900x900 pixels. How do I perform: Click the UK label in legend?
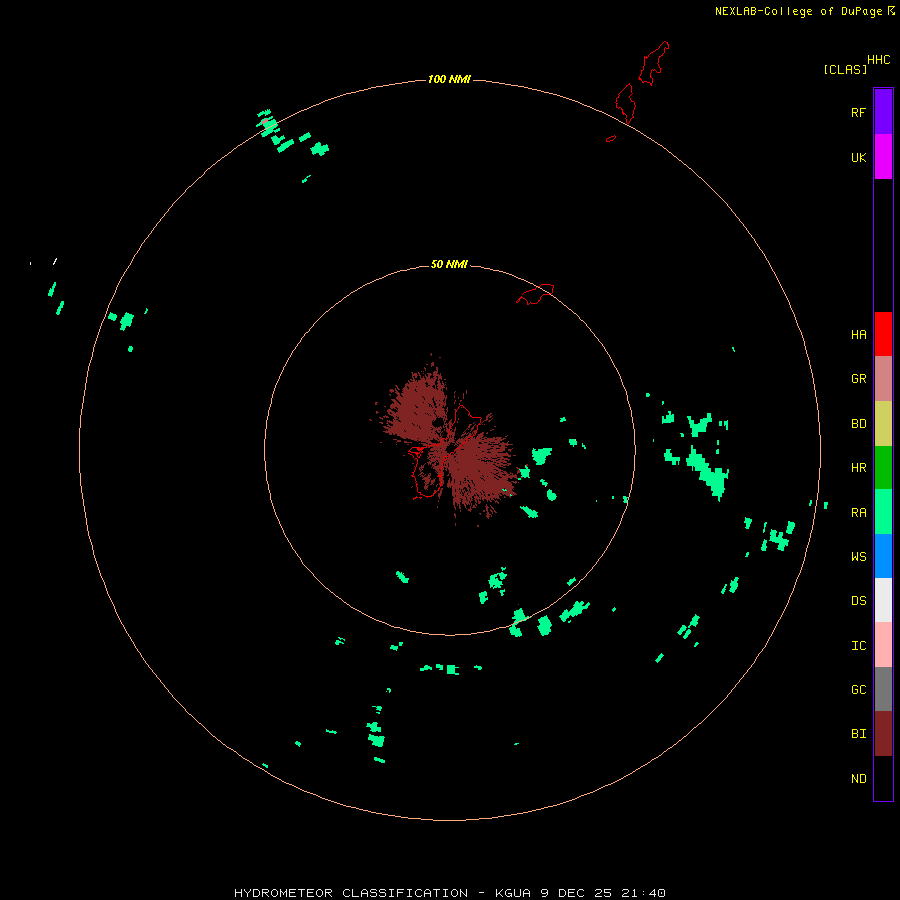(x=858, y=157)
